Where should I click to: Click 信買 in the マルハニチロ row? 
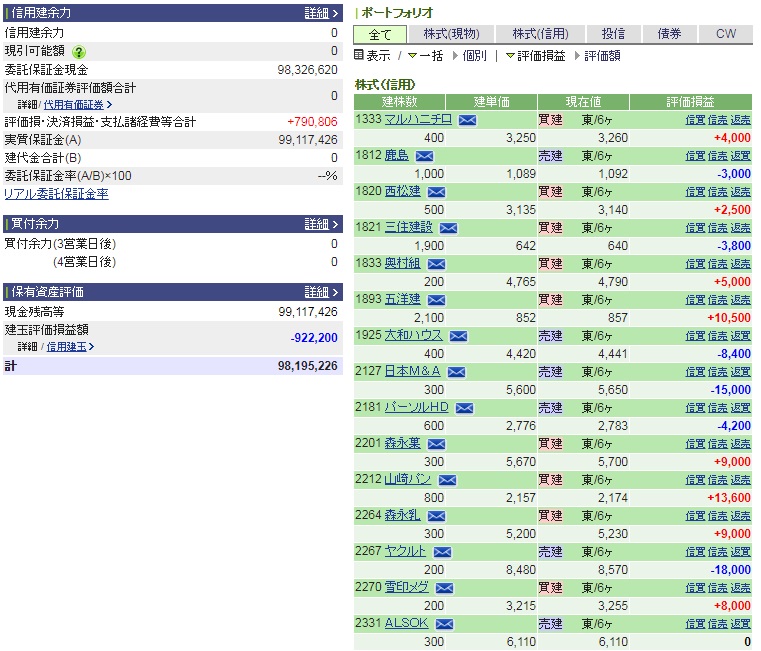click(x=695, y=120)
